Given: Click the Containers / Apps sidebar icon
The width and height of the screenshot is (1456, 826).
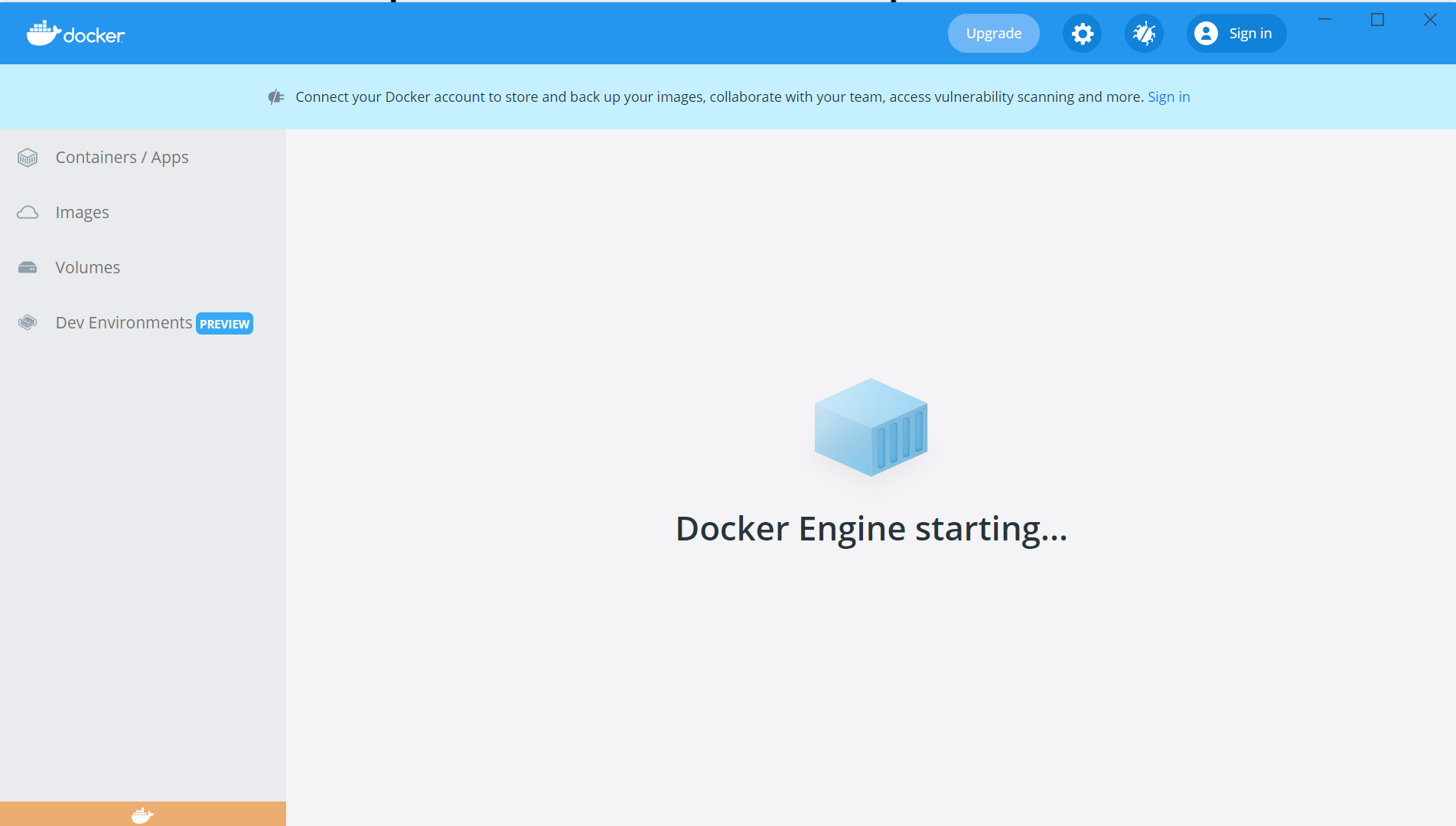Looking at the screenshot, I should (x=28, y=158).
